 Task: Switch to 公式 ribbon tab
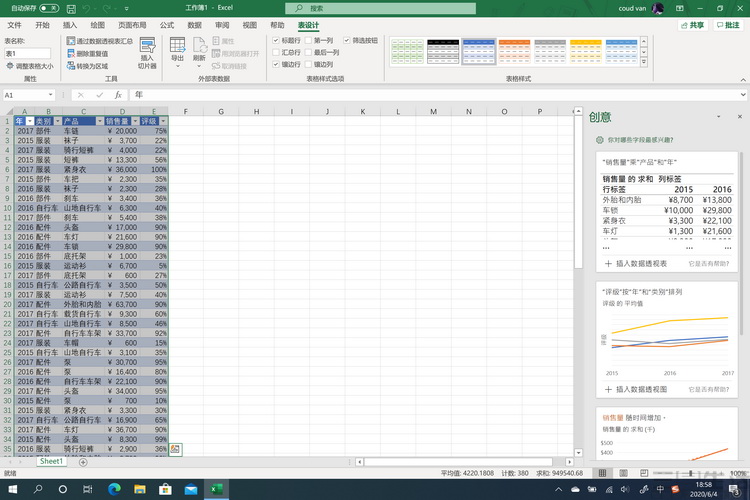point(167,25)
